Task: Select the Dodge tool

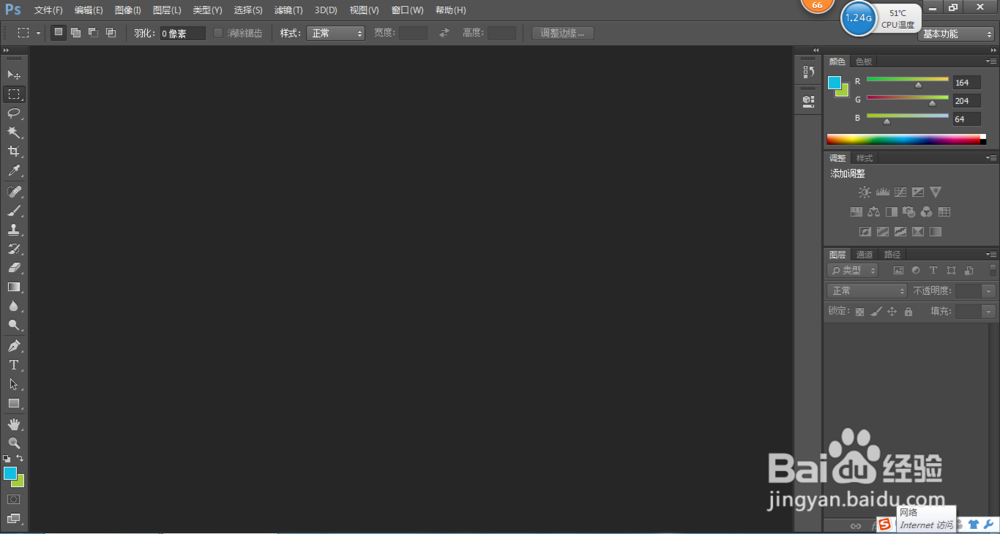Action: [14, 325]
